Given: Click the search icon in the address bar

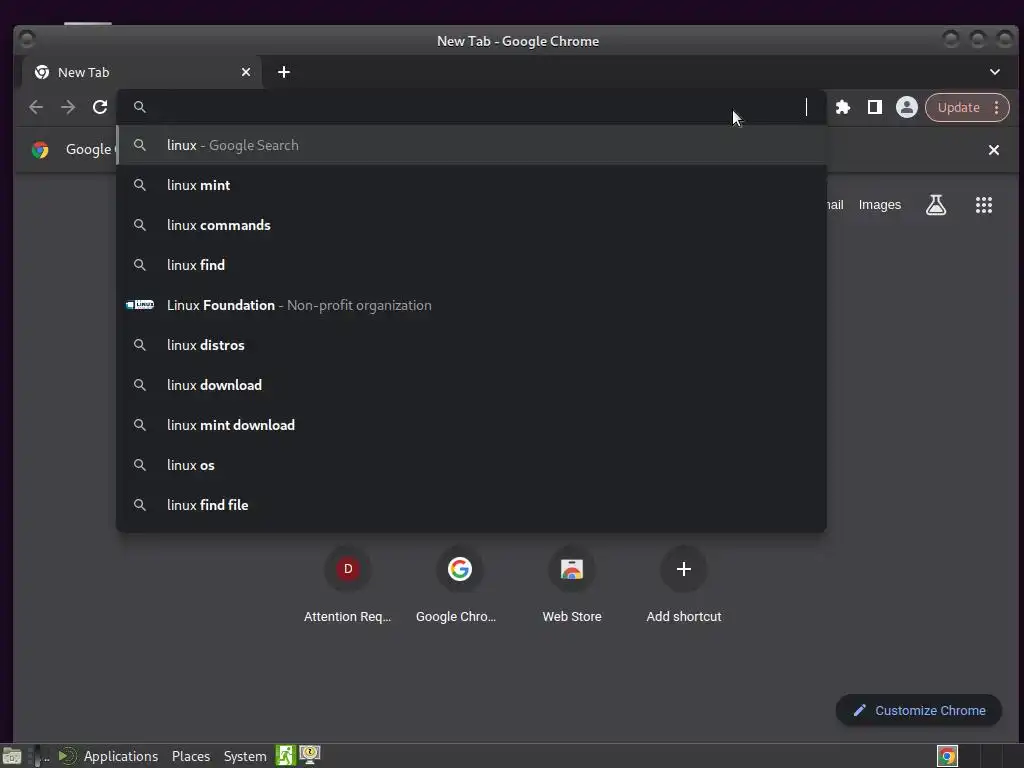Looking at the screenshot, I should [x=140, y=107].
